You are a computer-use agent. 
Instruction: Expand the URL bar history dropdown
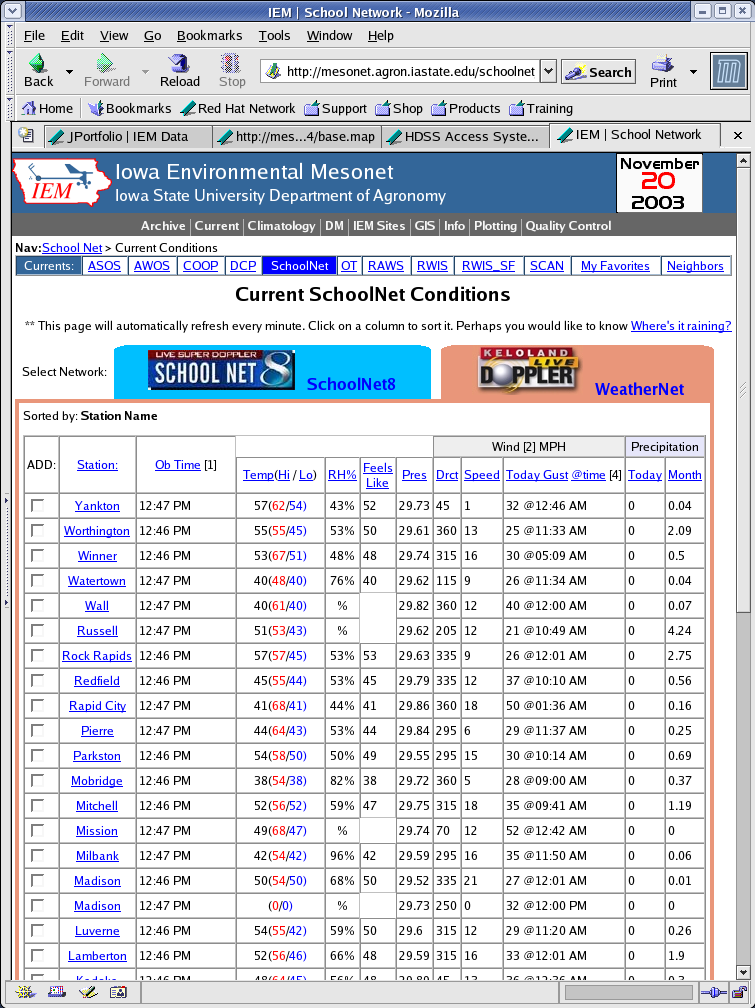click(548, 71)
